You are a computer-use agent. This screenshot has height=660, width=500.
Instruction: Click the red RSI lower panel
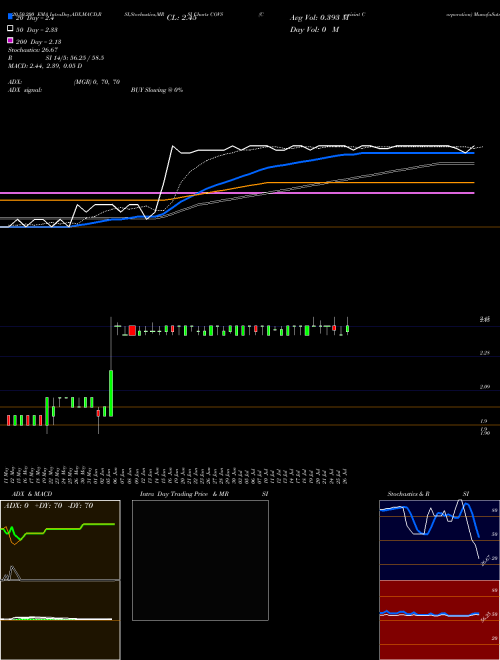(x=439, y=620)
